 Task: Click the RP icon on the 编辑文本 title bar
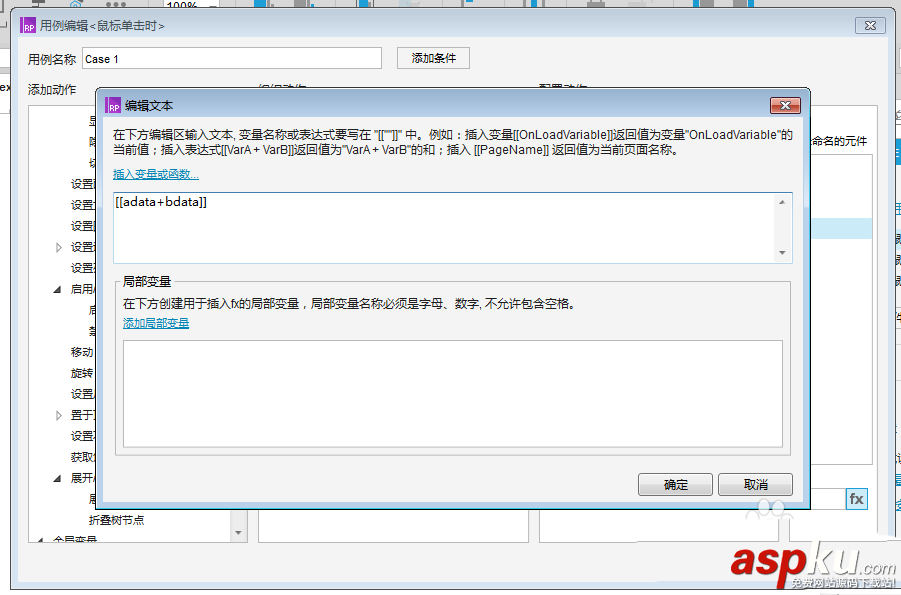tap(112, 104)
